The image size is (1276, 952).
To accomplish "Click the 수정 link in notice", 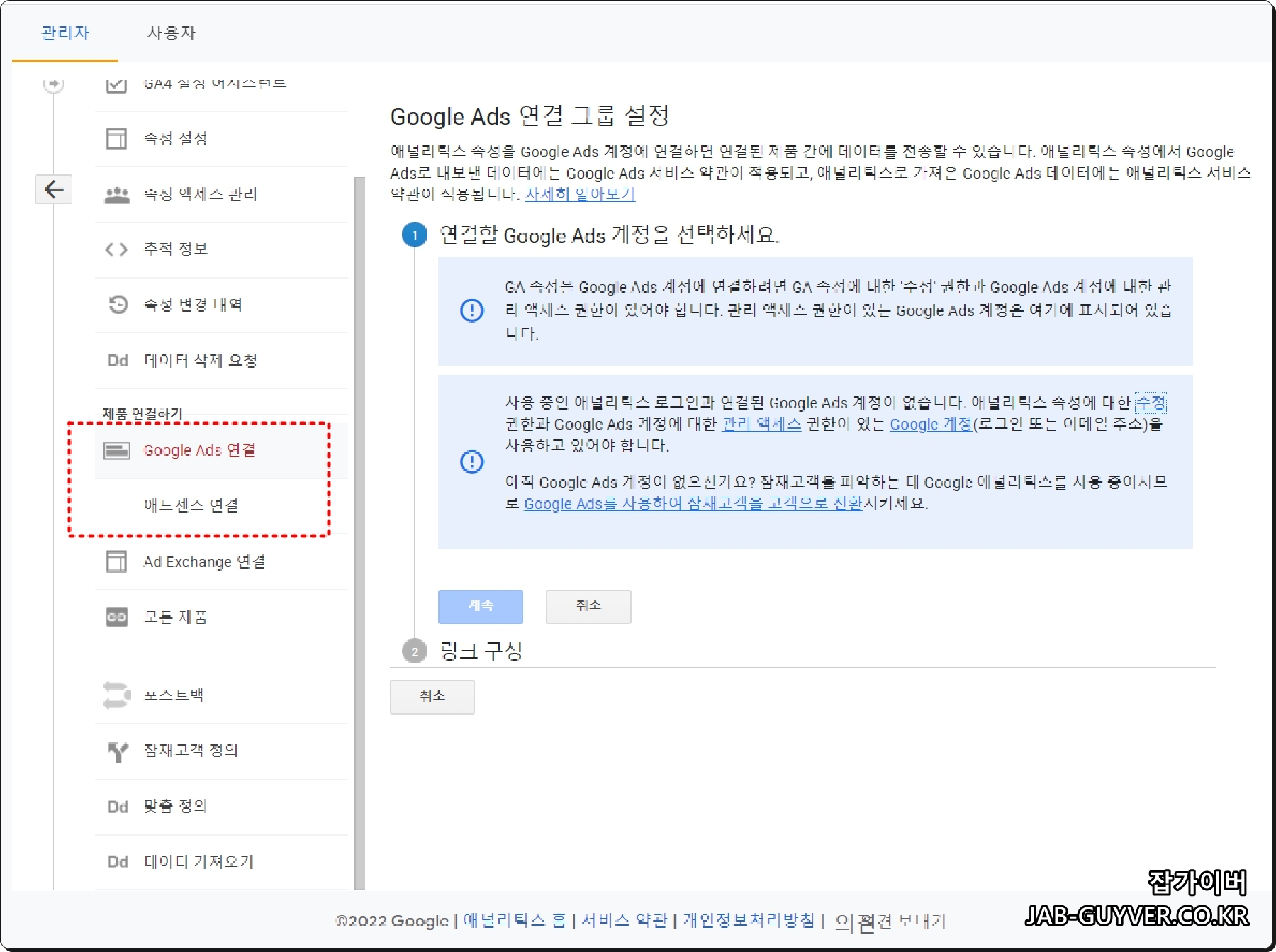I will point(1151,403).
